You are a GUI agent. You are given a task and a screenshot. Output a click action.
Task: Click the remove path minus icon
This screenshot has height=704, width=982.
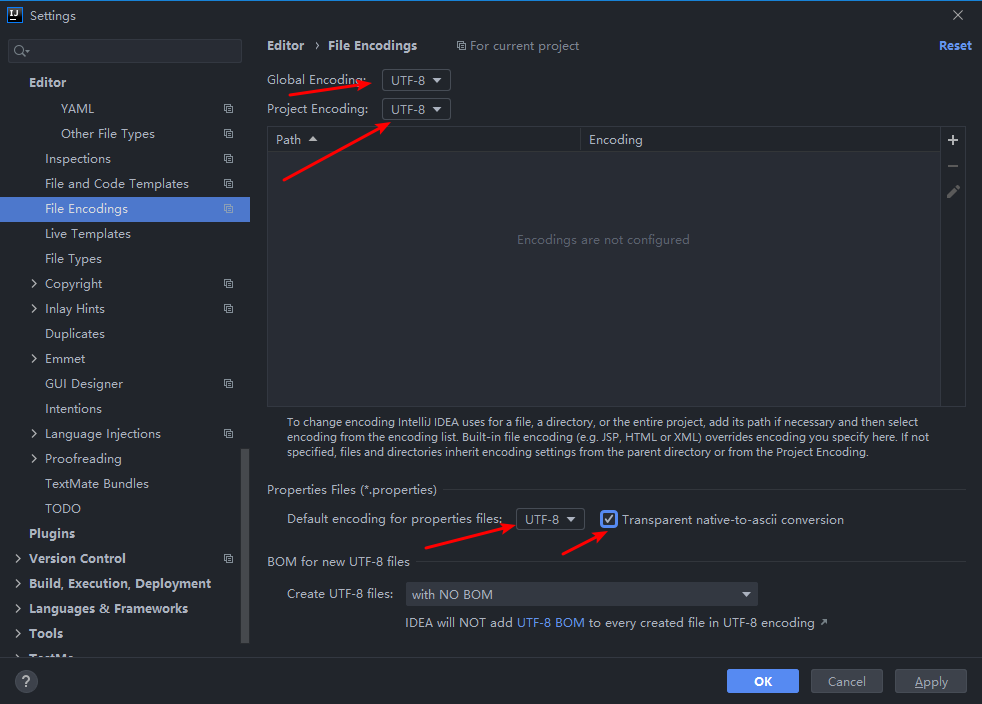pos(953,166)
